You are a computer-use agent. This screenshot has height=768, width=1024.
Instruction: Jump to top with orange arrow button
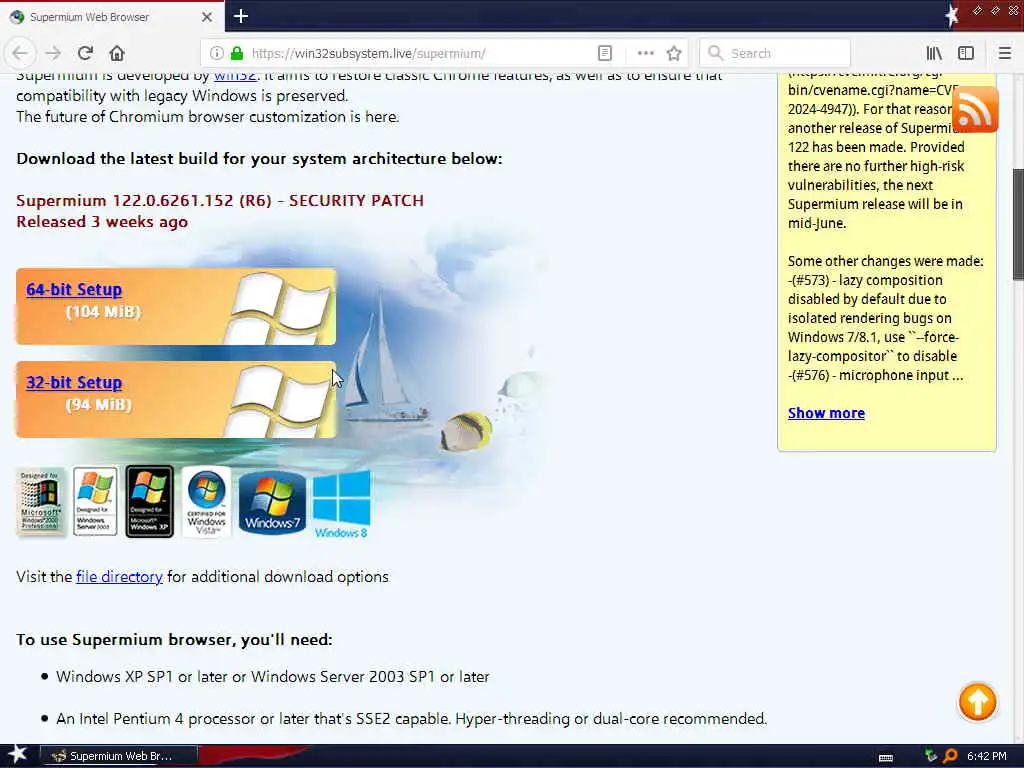(x=977, y=702)
